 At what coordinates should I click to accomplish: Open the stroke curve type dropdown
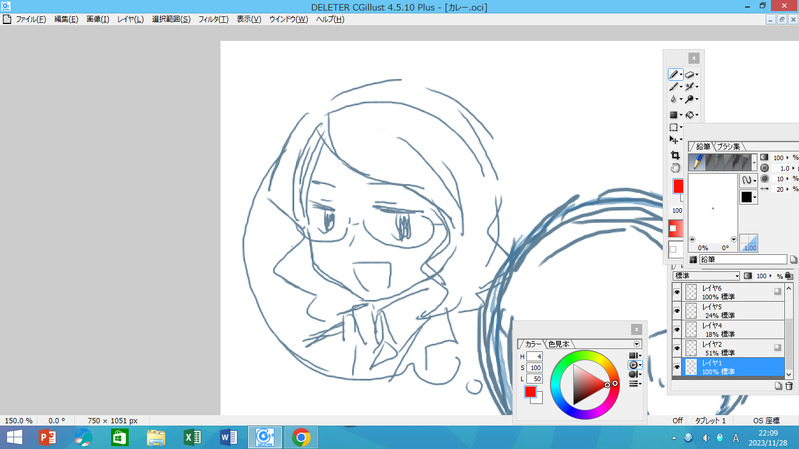[749, 180]
